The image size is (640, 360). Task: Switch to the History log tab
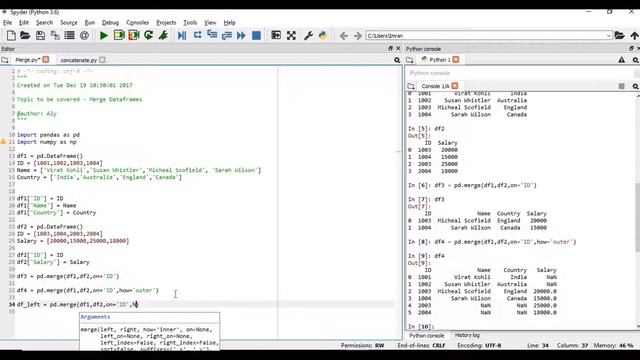pyautogui.click(x=467, y=335)
